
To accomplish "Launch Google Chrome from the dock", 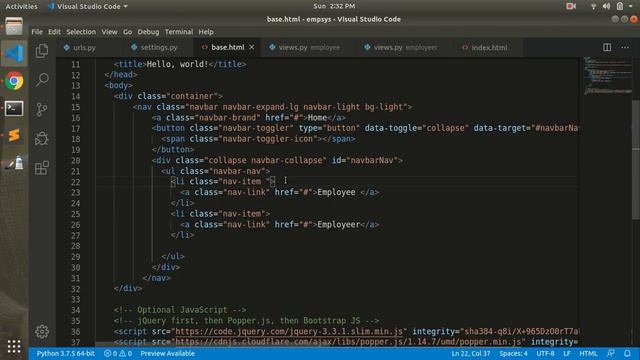I will (x=14, y=81).
